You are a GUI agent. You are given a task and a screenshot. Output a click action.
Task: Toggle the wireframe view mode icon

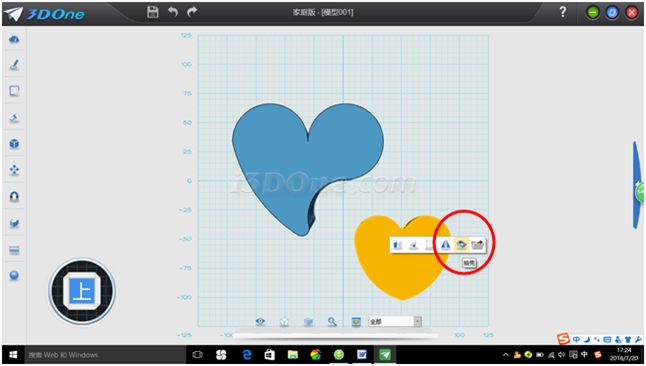[x=284, y=321]
